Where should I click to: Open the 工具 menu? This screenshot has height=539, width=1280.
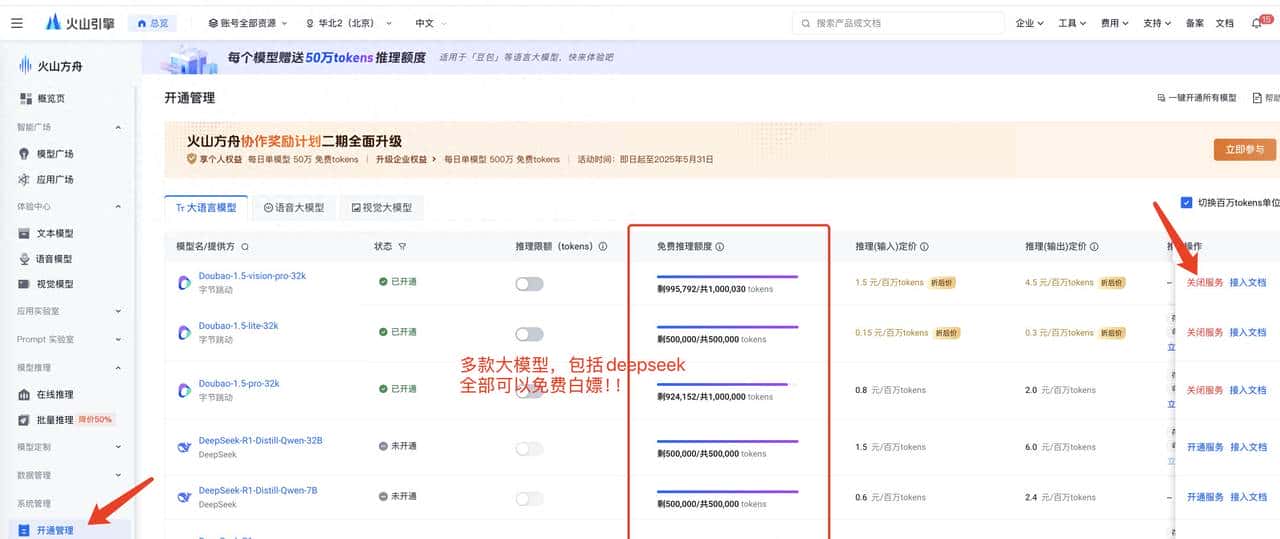pos(1072,23)
